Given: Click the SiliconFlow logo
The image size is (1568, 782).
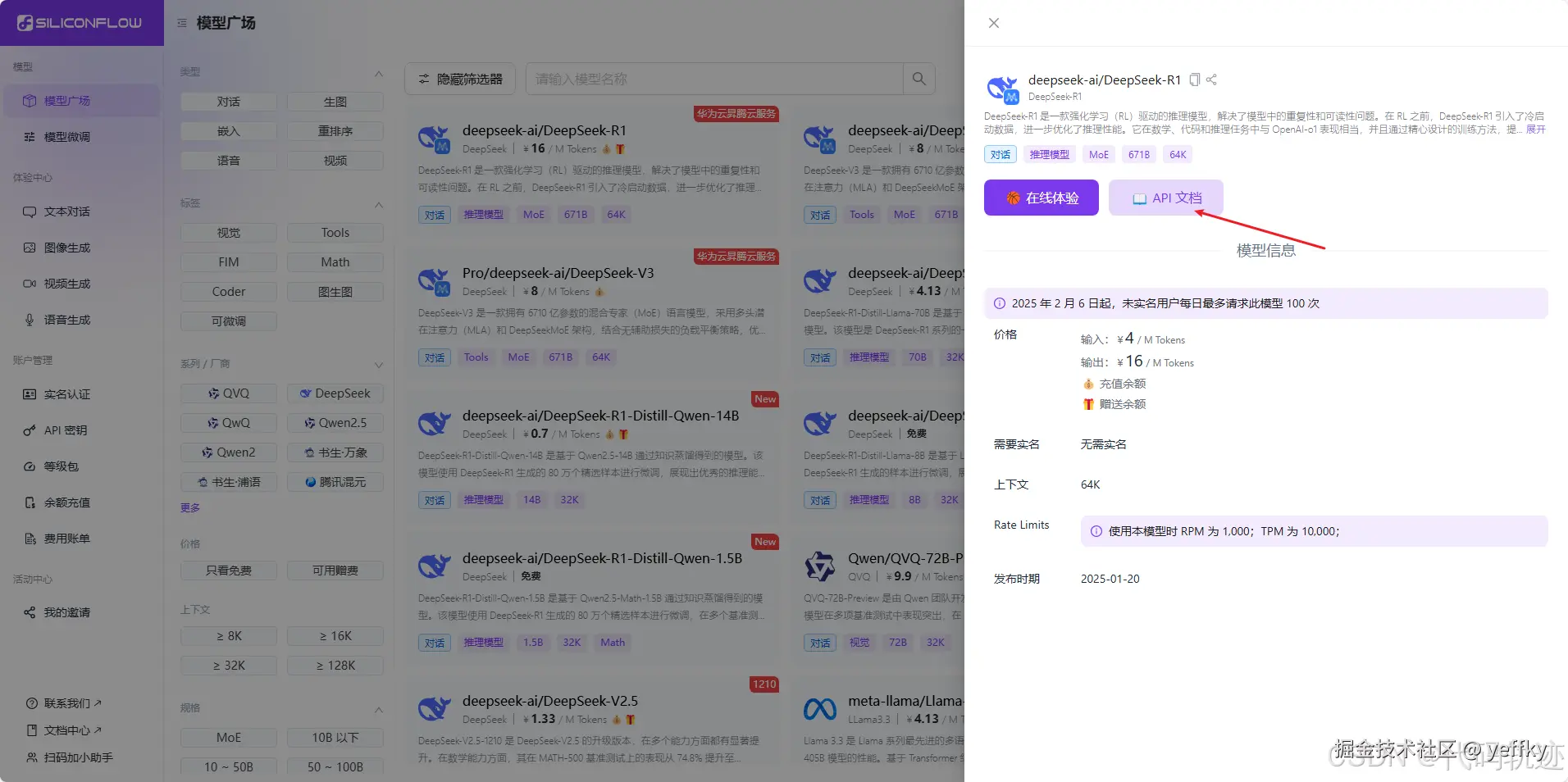Looking at the screenshot, I should pos(80,23).
